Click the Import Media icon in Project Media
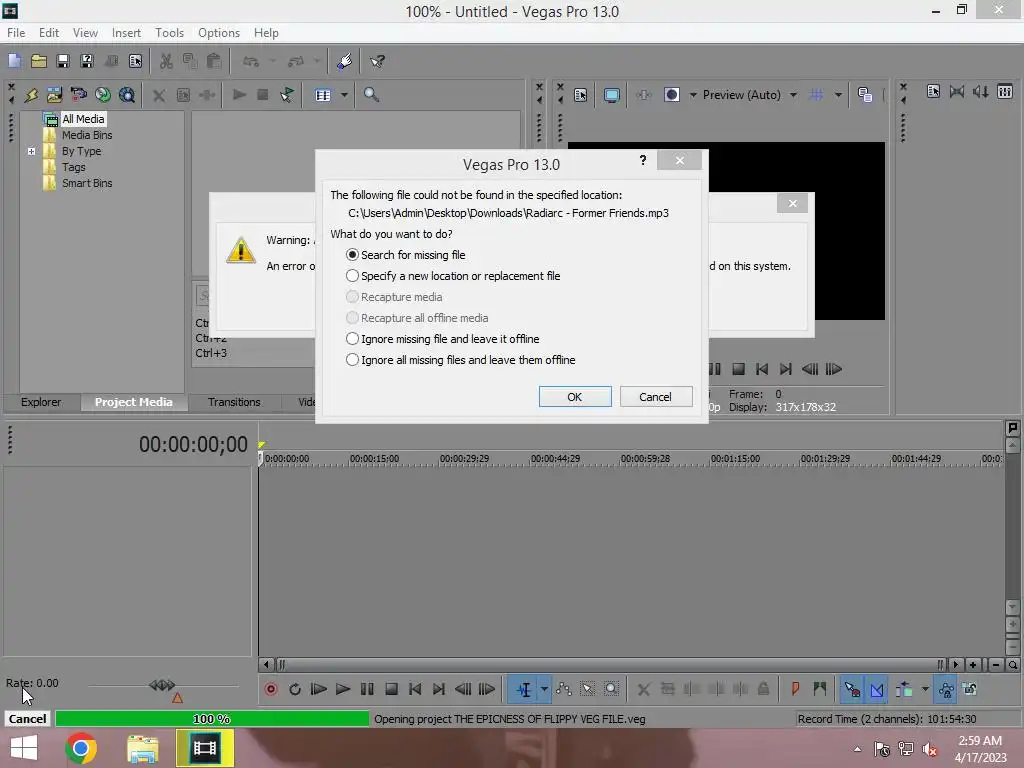 [x=54, y=95]
